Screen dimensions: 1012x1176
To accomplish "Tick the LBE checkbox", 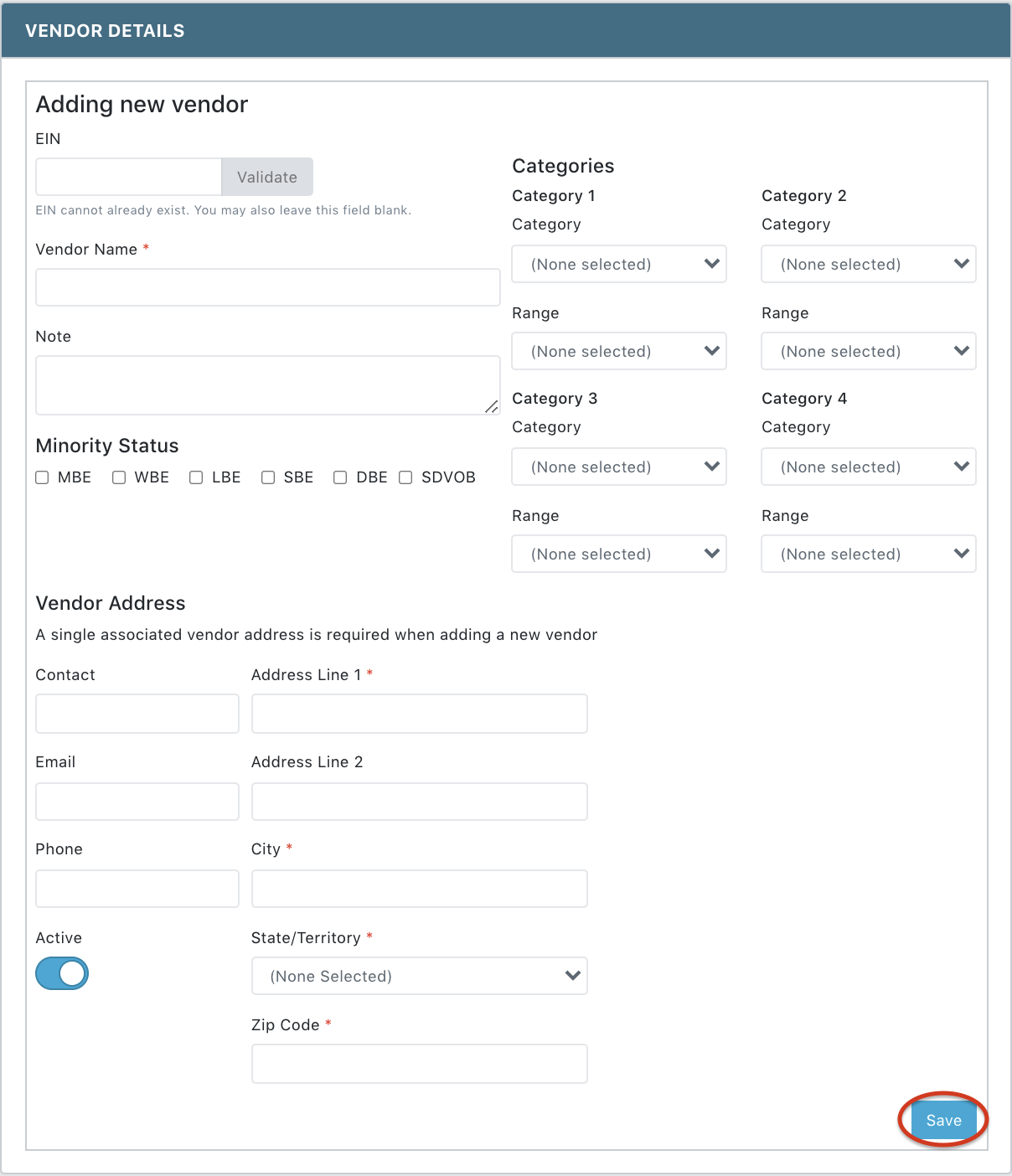I will coord(196,477).
